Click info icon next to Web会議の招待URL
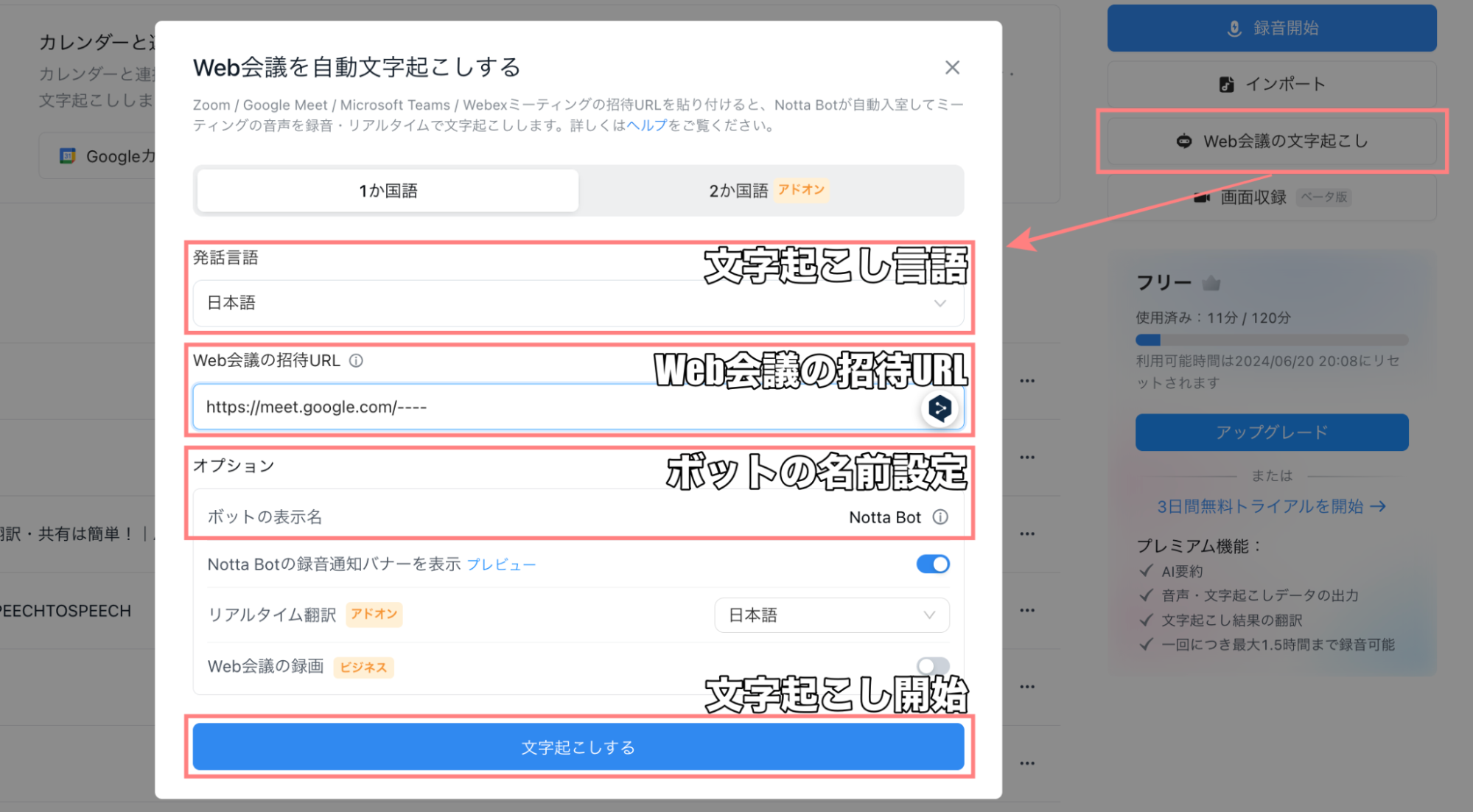 (x=356, y=361)
